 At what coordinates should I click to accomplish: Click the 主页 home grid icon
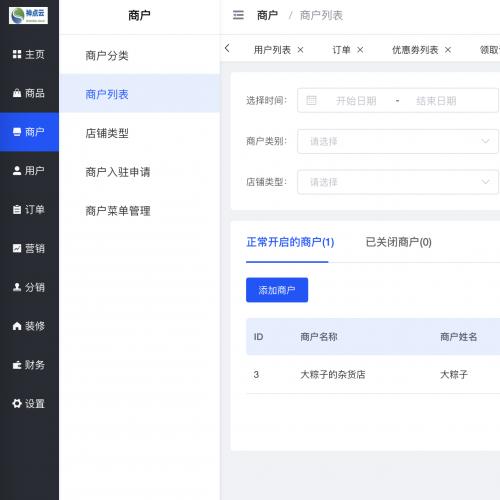[x=17, y=54]
